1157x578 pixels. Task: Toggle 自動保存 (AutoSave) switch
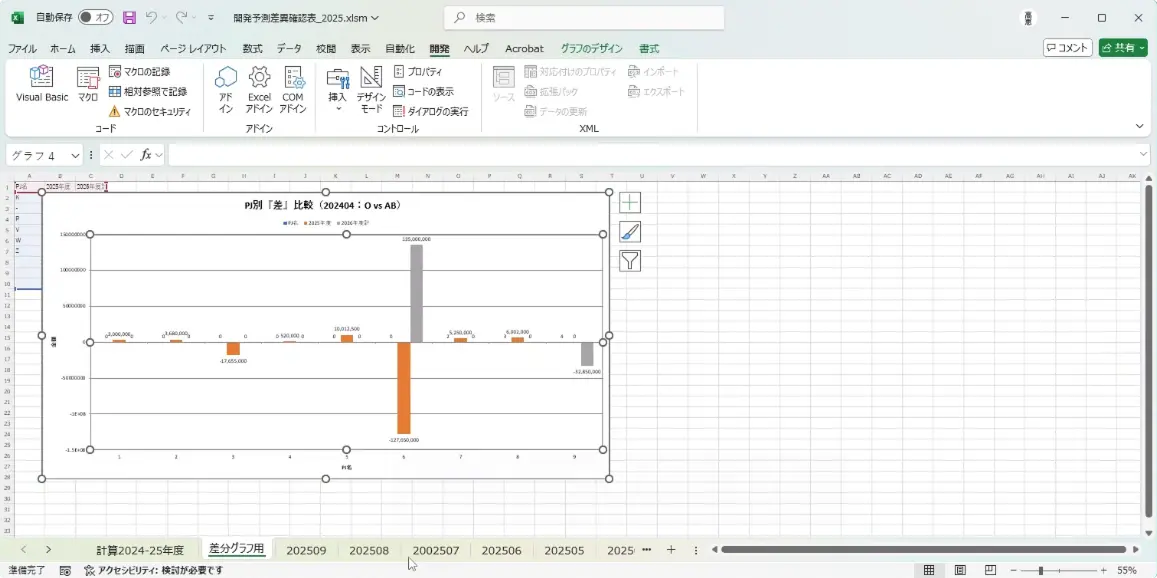pos(95,18)
